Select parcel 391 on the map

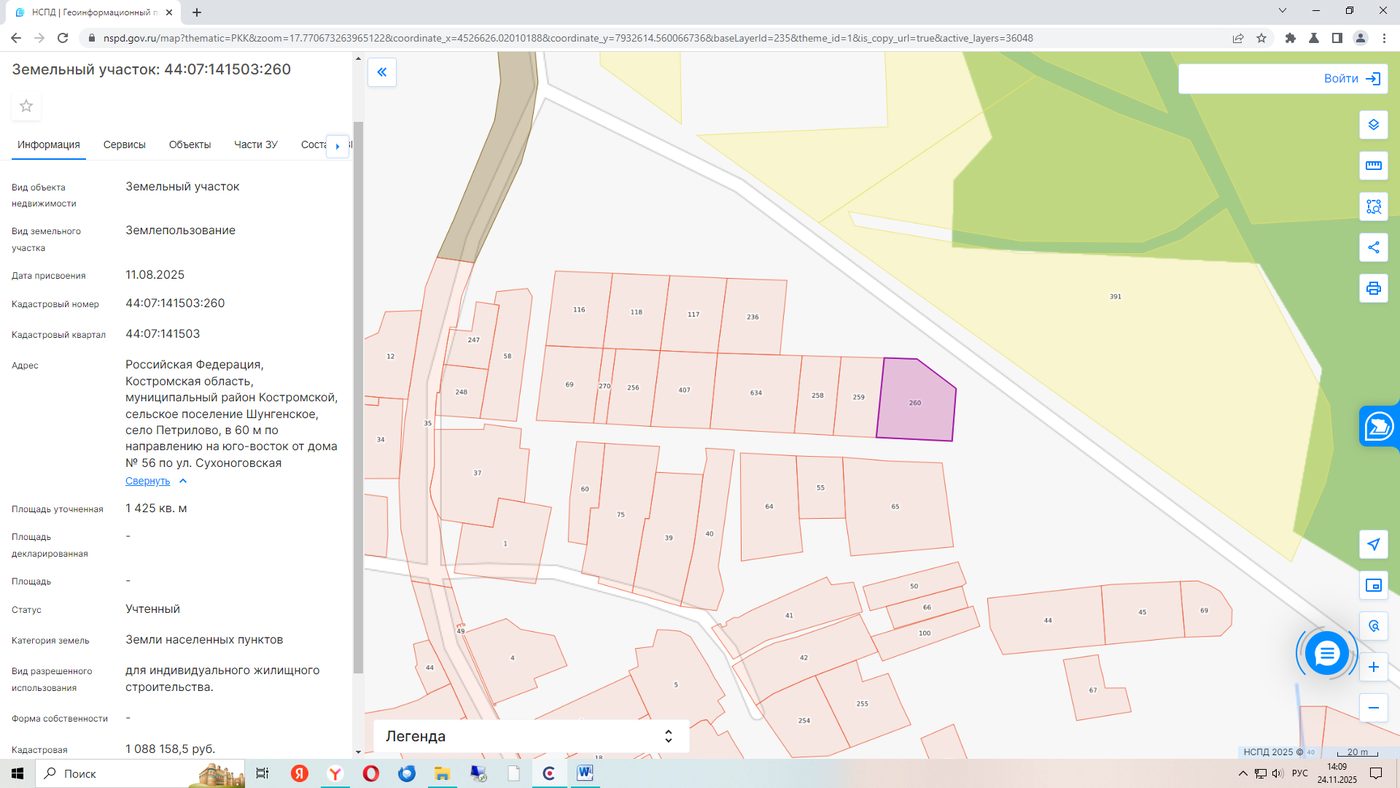[1115, 297]
